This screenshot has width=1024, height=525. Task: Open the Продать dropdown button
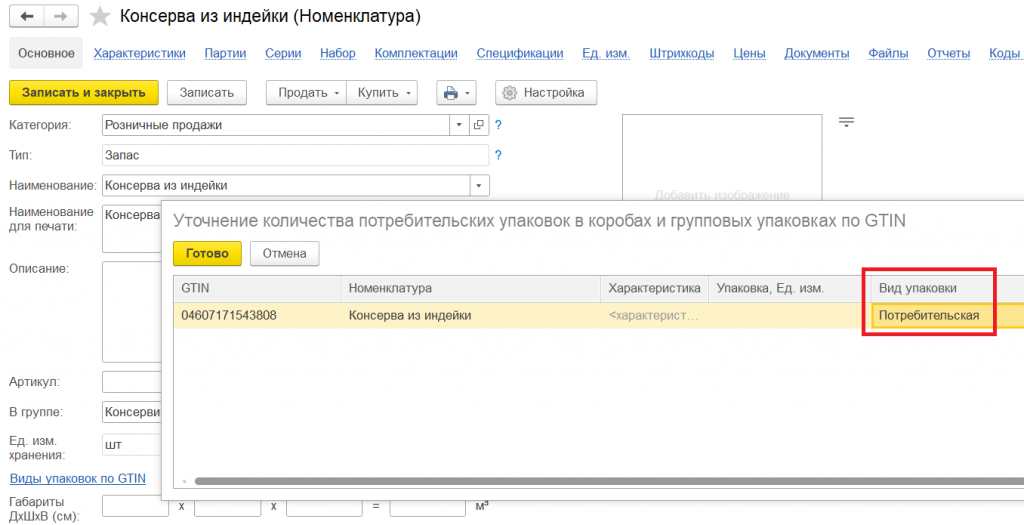pyautogui.click(x=306, y=93)
